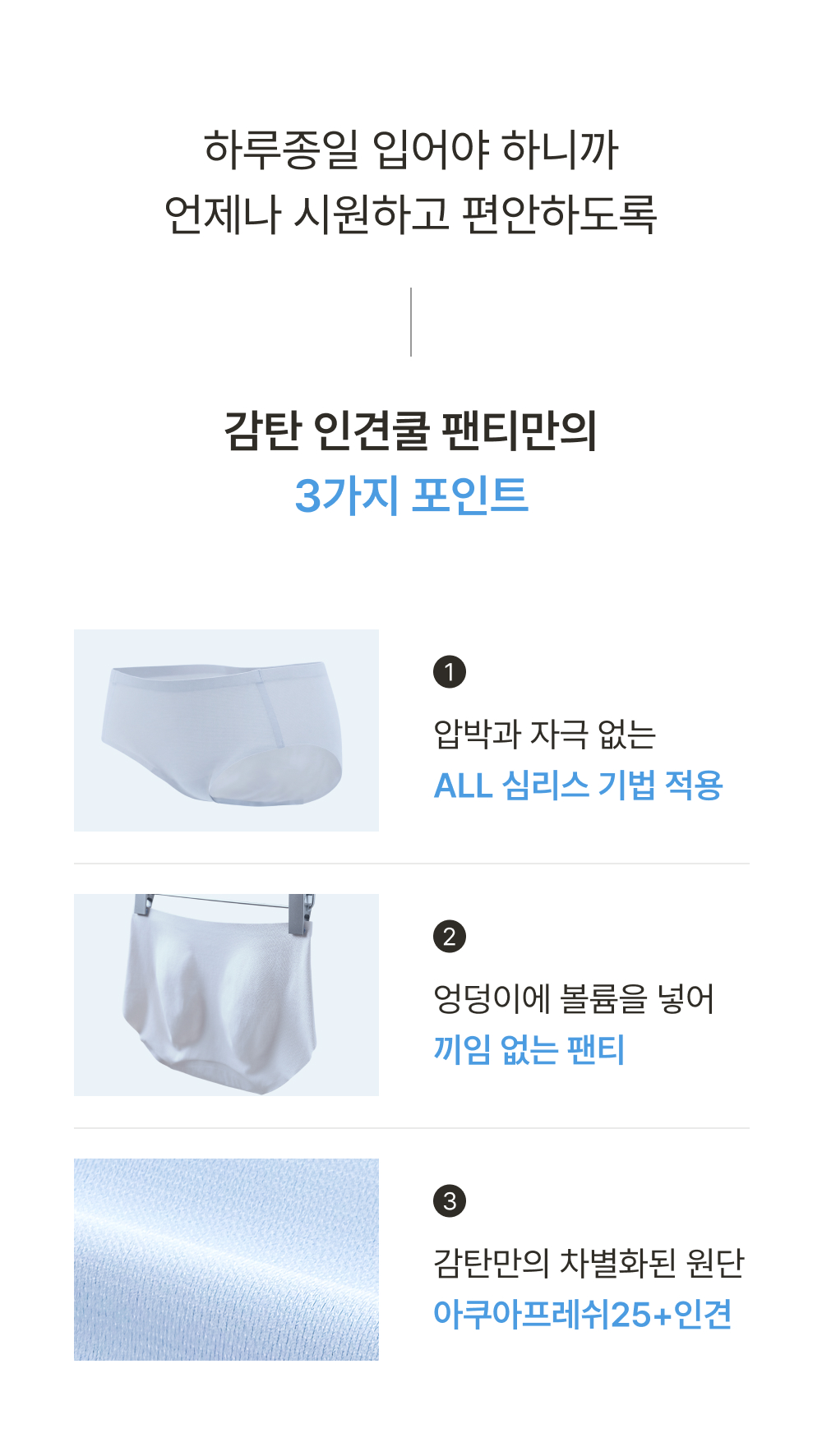This screenshot has height=1456, width=822.
Task: Click '압박과 자국 없는' description text
Action: click(544, 734)
